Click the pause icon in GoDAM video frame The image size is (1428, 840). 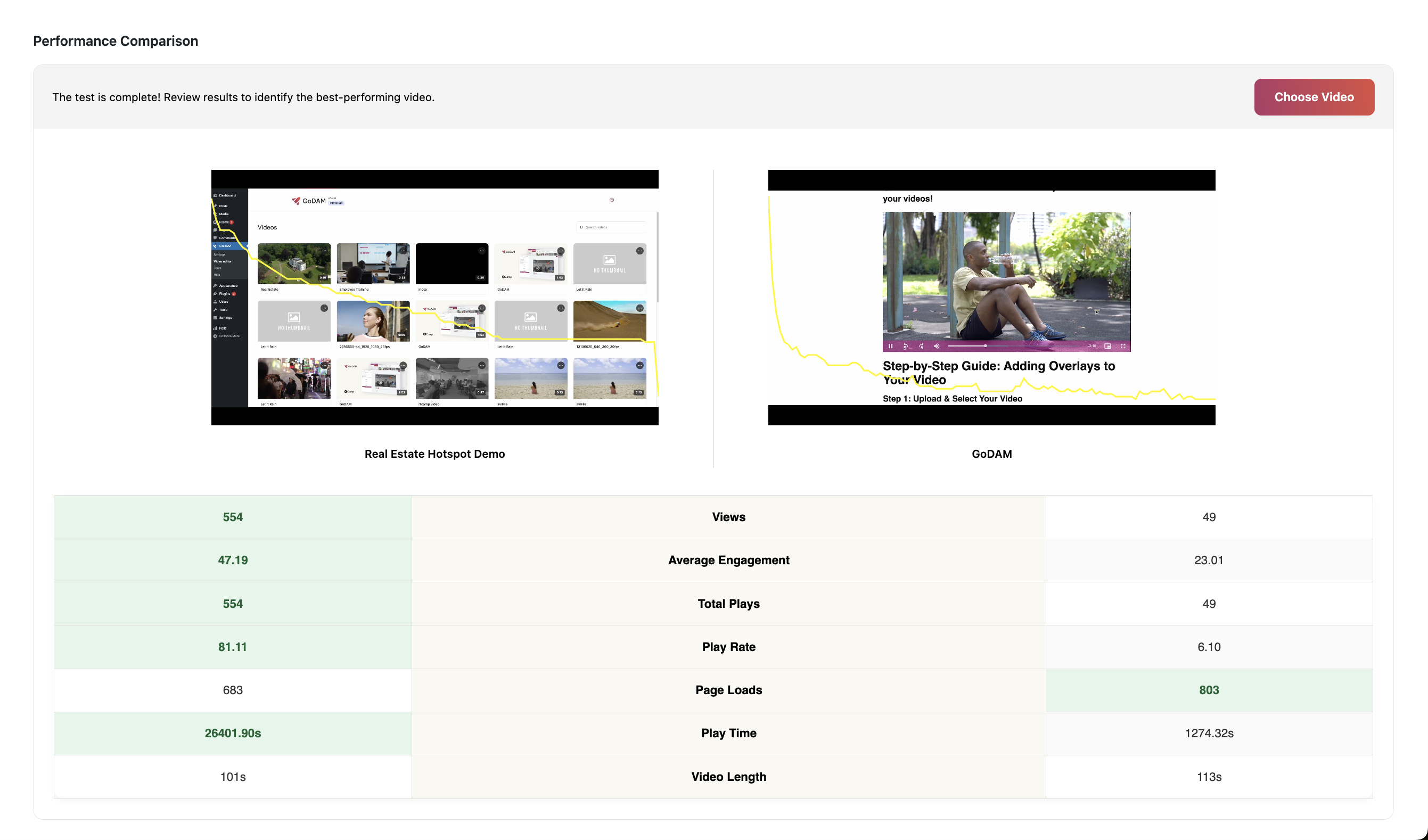click(x=890, y=346)
